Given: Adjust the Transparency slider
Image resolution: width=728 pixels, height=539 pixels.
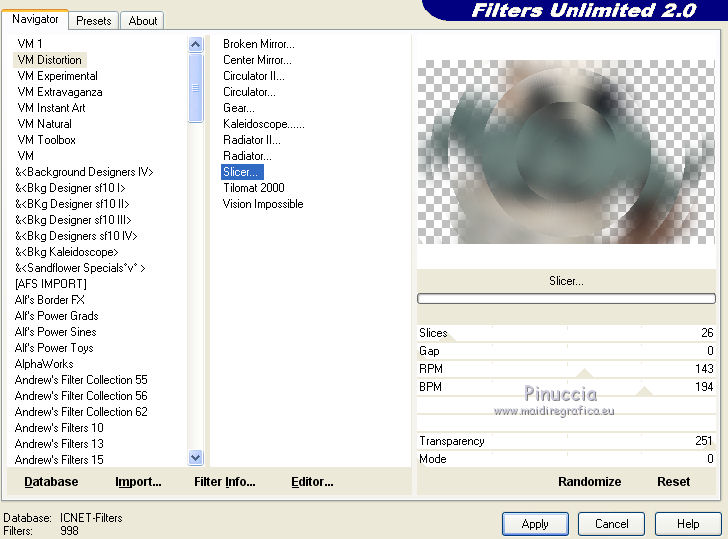Looking at the screenshot, I should (x=566, y=441).
